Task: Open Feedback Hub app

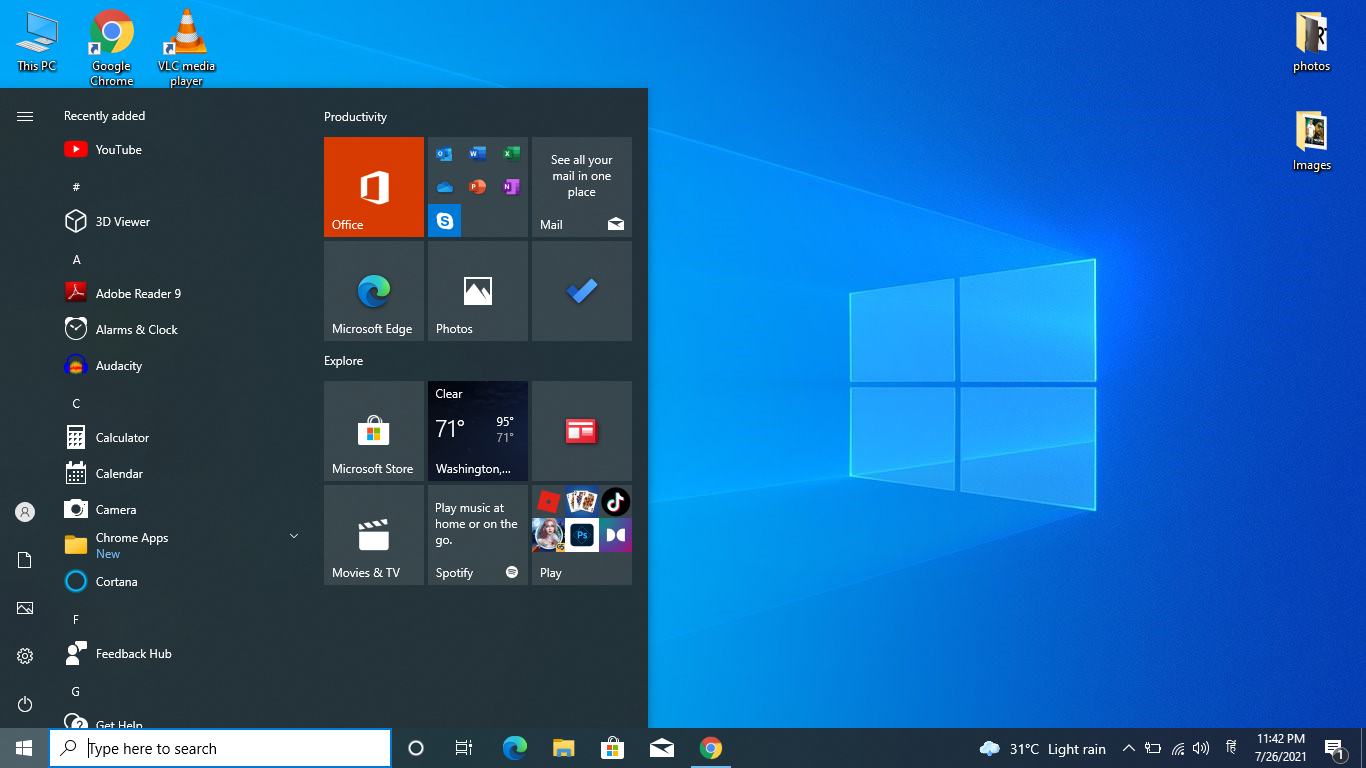Action: point(180,654)
